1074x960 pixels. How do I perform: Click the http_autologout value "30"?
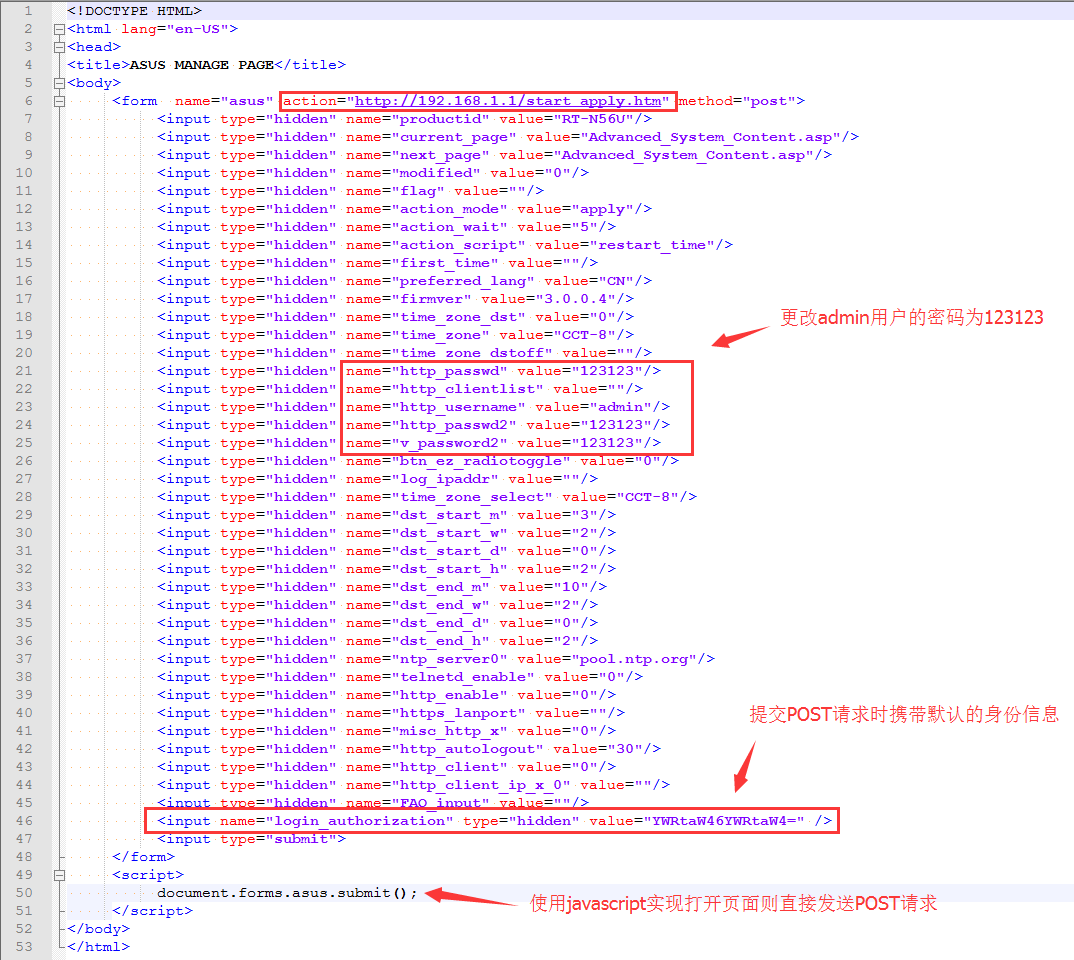(x=625, y=749)
